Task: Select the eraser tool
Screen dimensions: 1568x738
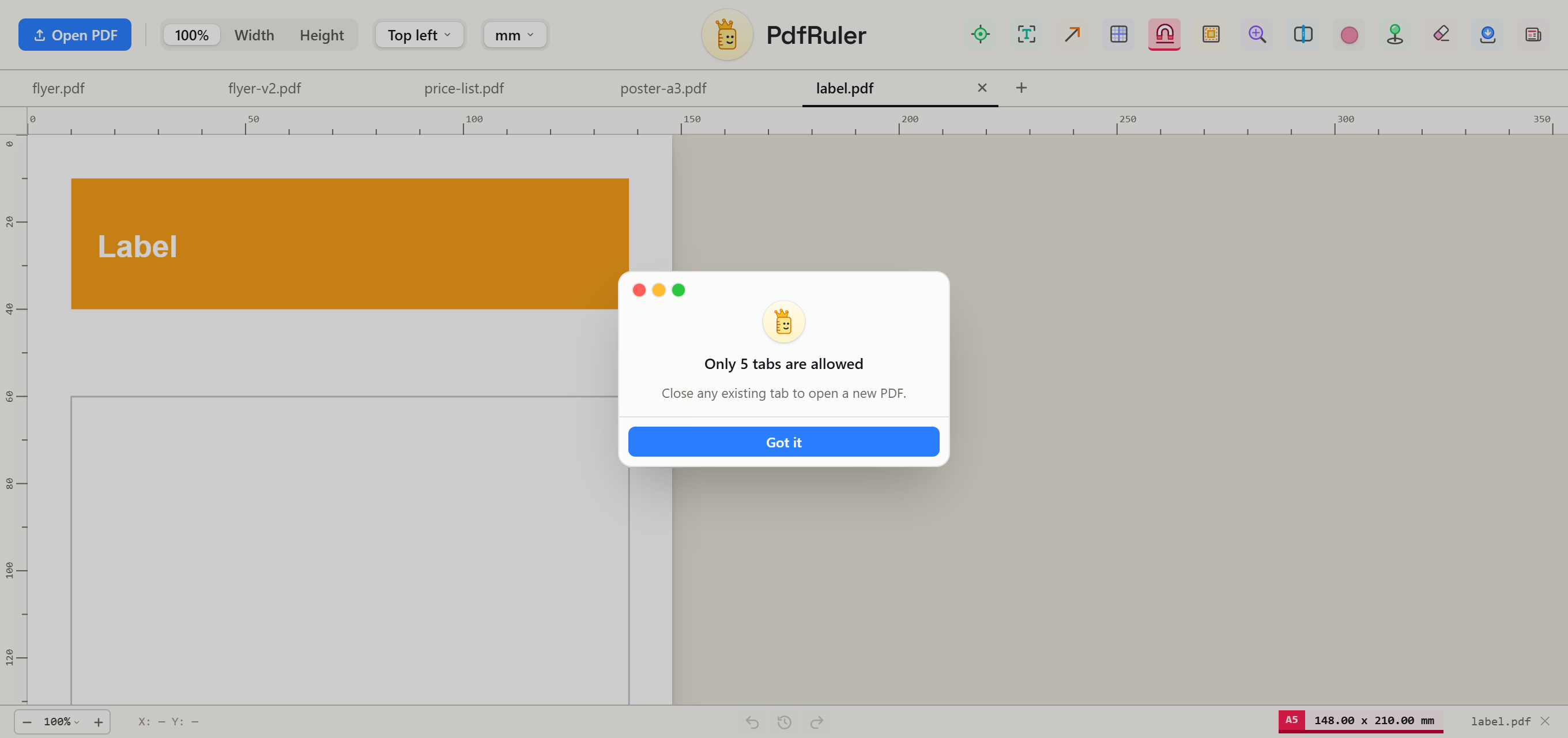Action: [1441, 35]
